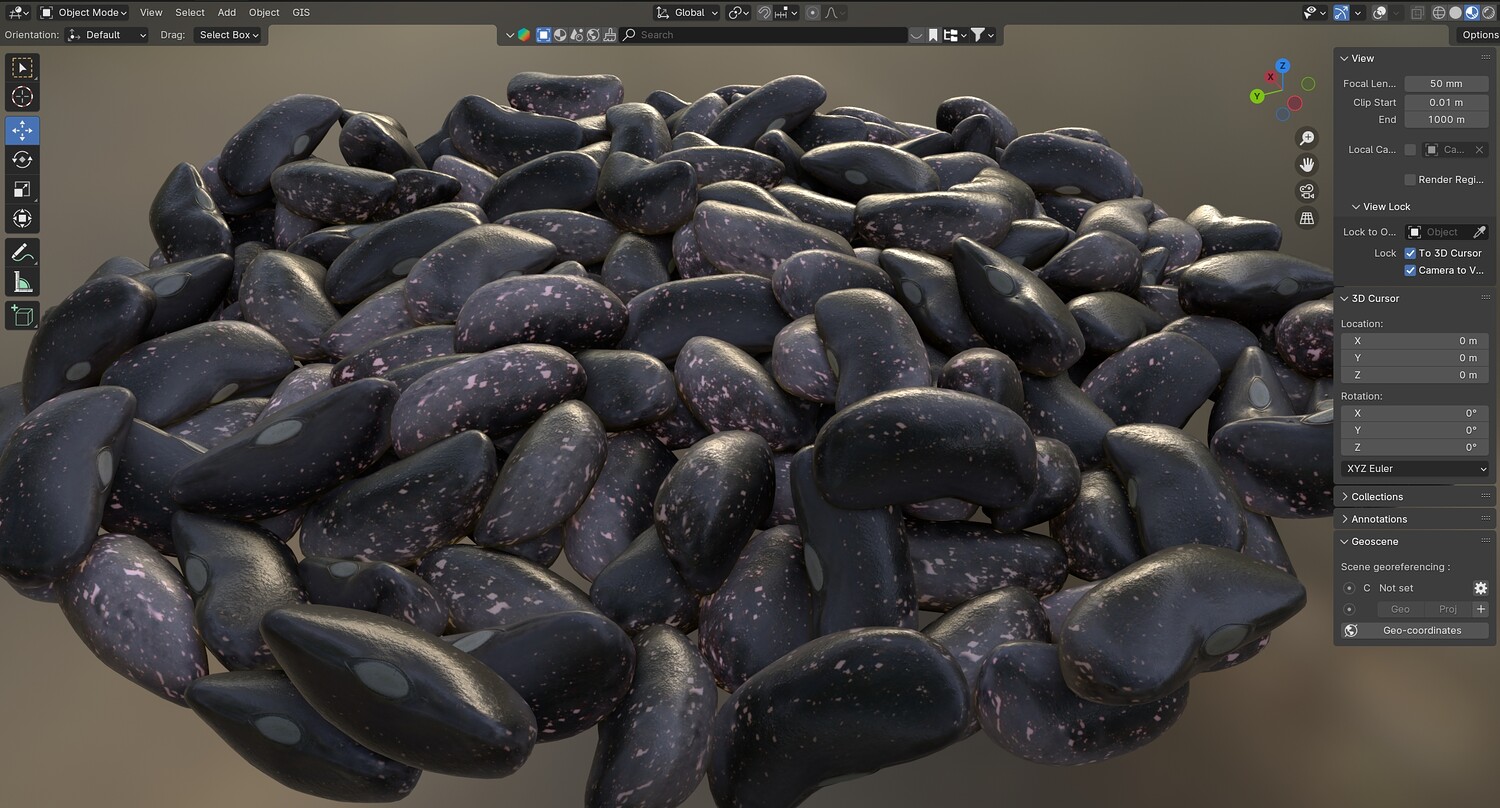1500x808 pixels.
Task: Toggle proportional editing
Action: pyautogui.click(x=812, y=13)
